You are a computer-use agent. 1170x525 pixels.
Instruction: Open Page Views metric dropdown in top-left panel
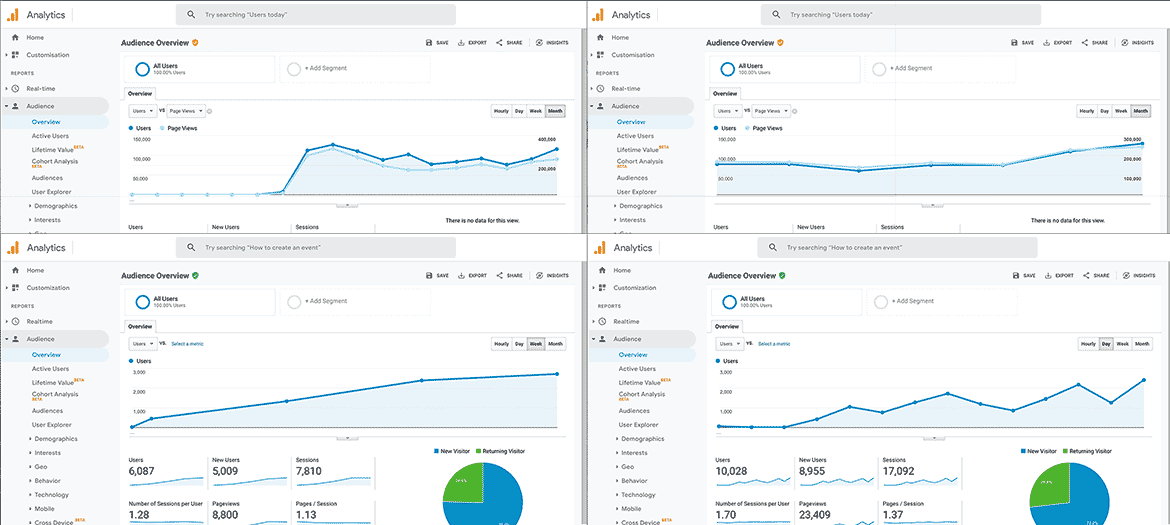pyautogui.click(x=187, y=111)
